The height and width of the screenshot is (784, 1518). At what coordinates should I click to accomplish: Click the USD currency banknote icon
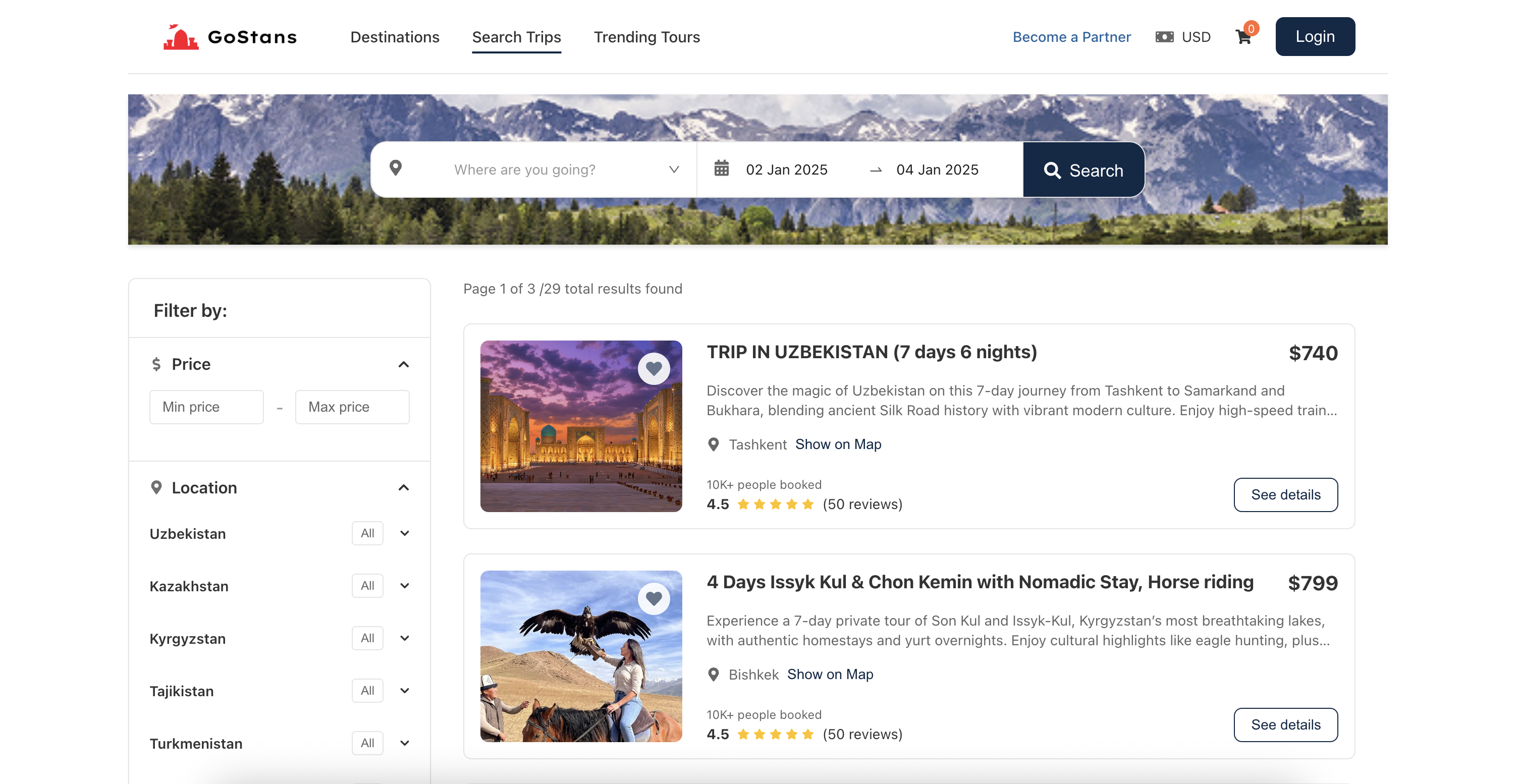pos(1164,37)
